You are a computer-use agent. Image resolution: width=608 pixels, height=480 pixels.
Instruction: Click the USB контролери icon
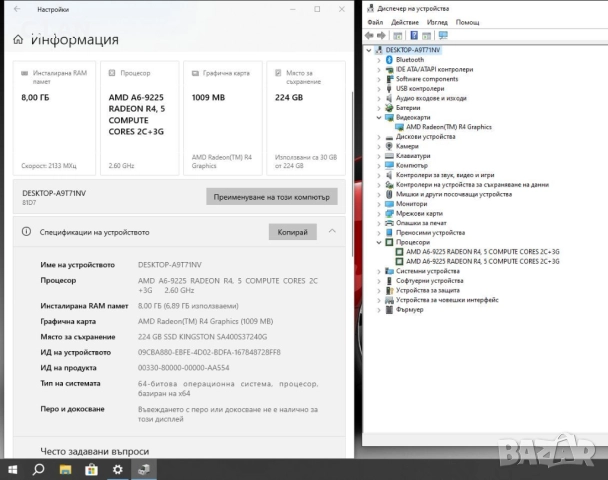pyautogui.click(x=389, y=88)
